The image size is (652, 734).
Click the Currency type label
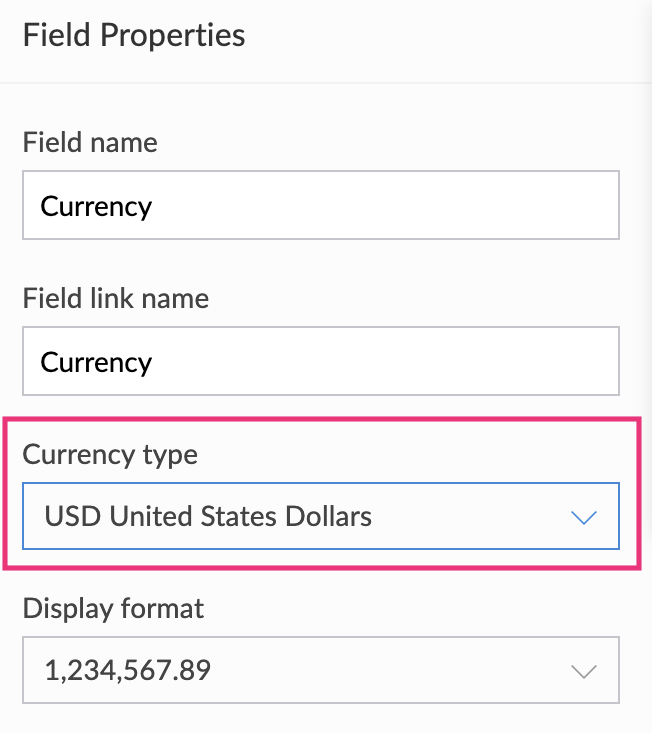[x=110, y=454]
